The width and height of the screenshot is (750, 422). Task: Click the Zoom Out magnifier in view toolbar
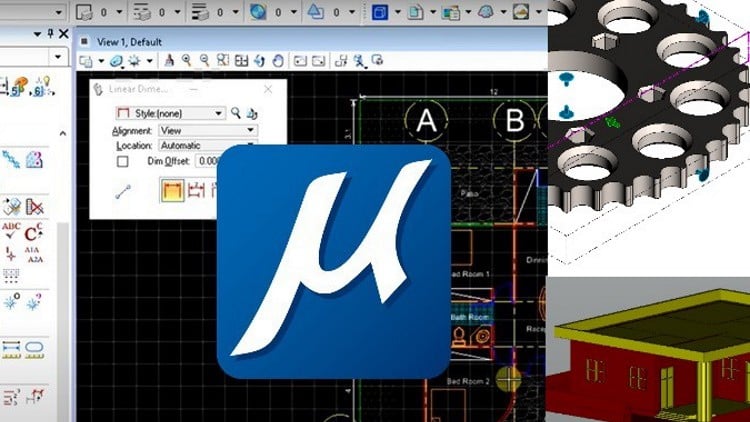(x=205, y=62)
